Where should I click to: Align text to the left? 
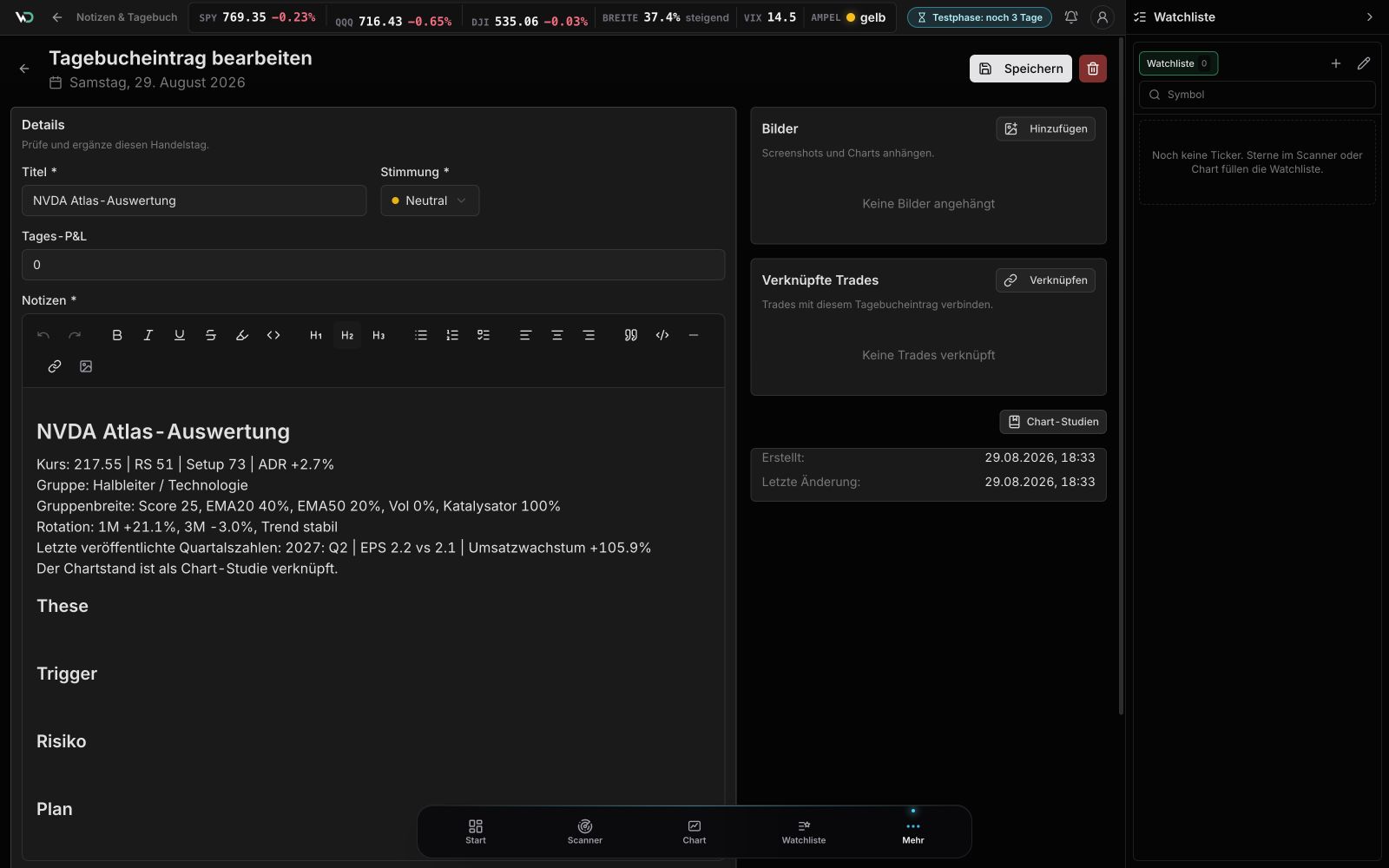click(525, 335)
